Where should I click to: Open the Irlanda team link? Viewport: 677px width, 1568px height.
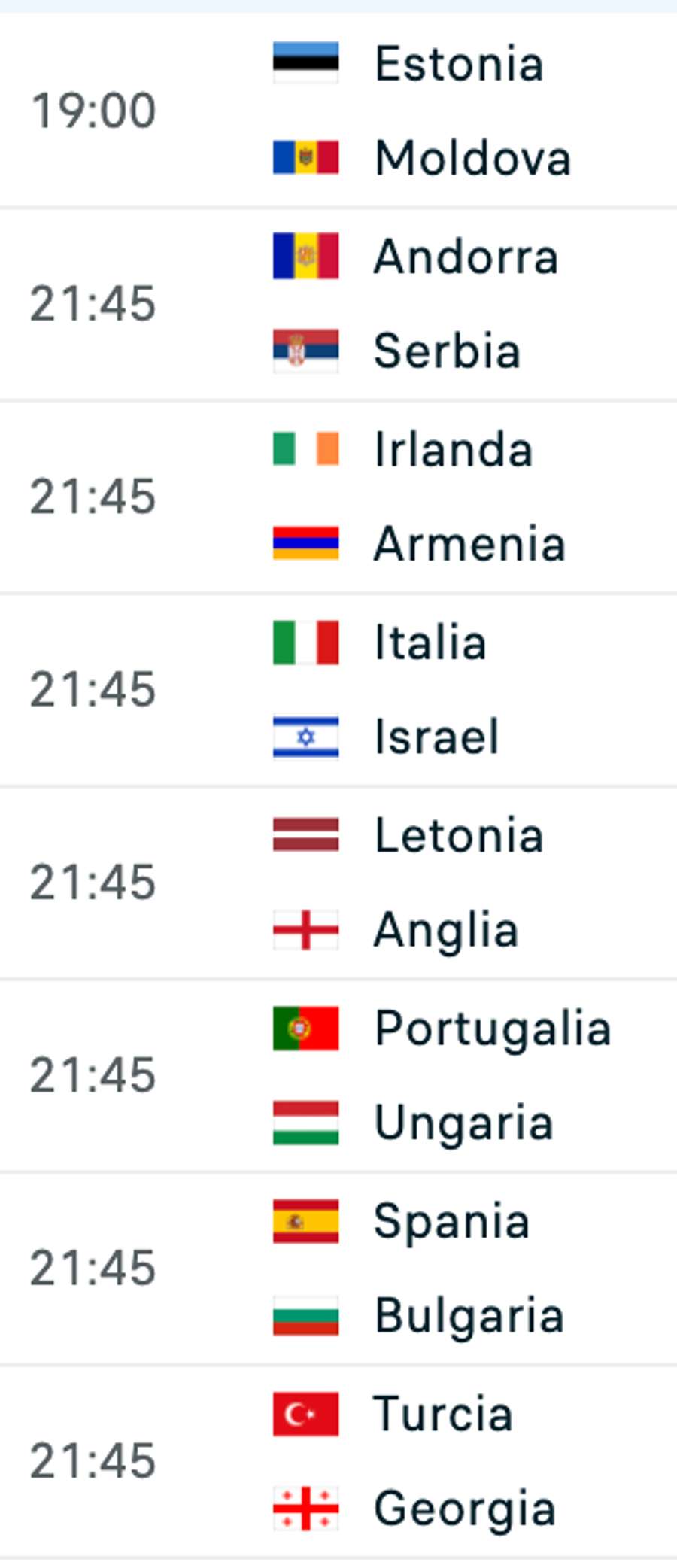(x=454, y=450)
